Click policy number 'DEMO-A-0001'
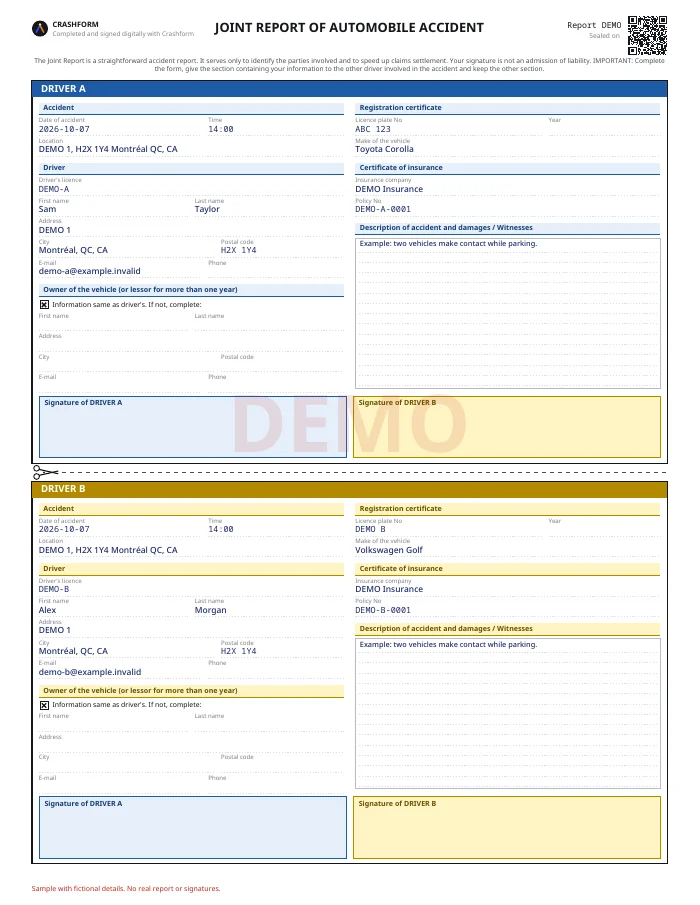This screenshot has height=905, width=700. point(383,210)
